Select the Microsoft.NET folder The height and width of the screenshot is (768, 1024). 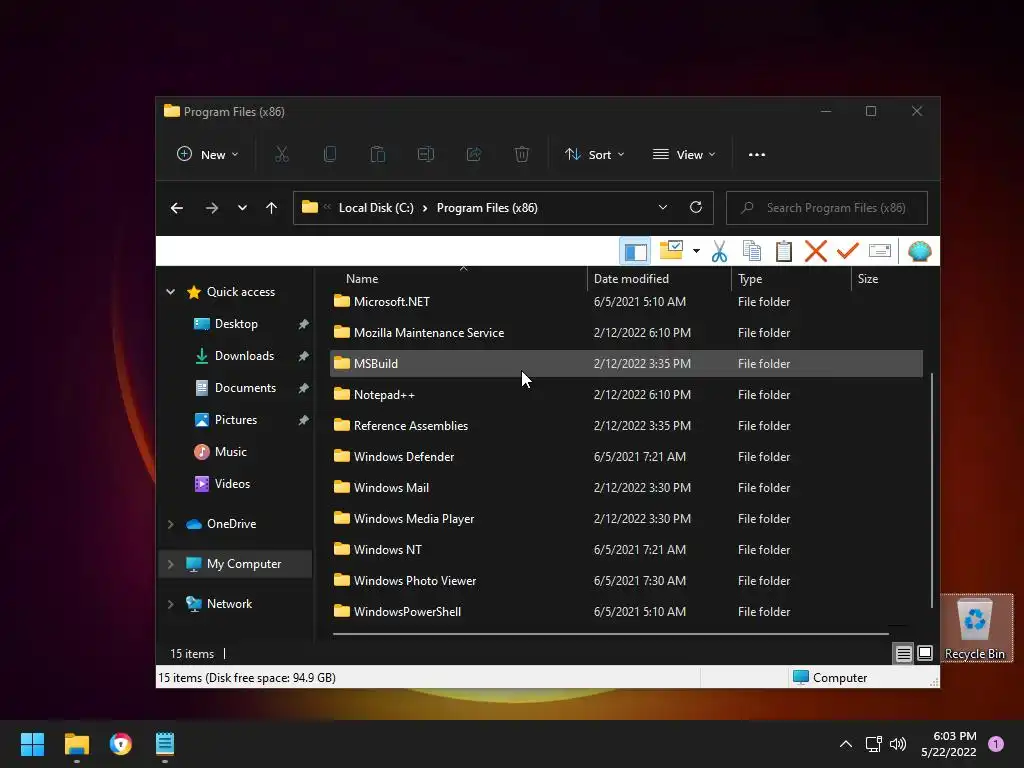click(x=626, y=302)
